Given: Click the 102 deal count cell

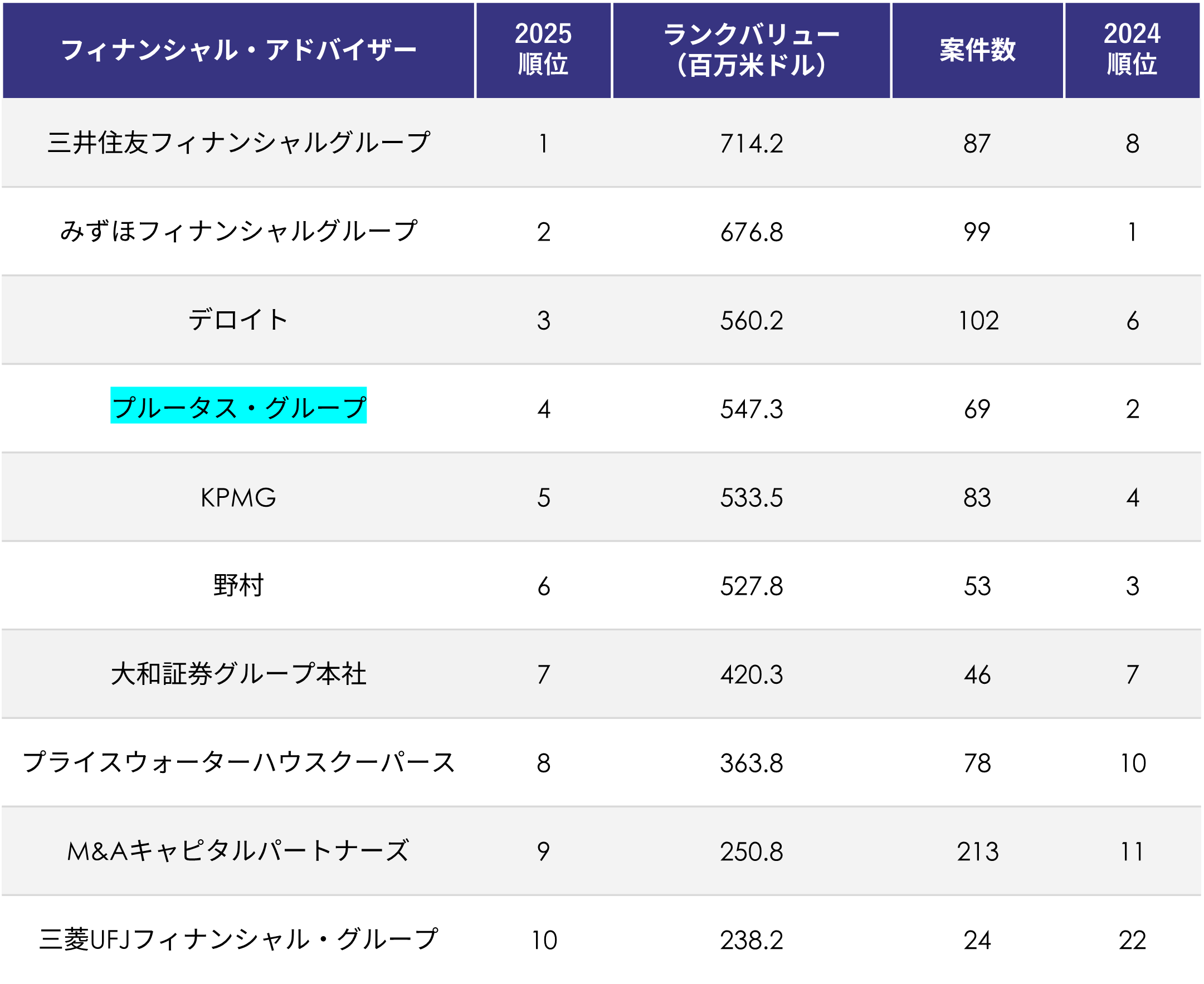Looking at the screenshot, I should [x=978, y=321].
